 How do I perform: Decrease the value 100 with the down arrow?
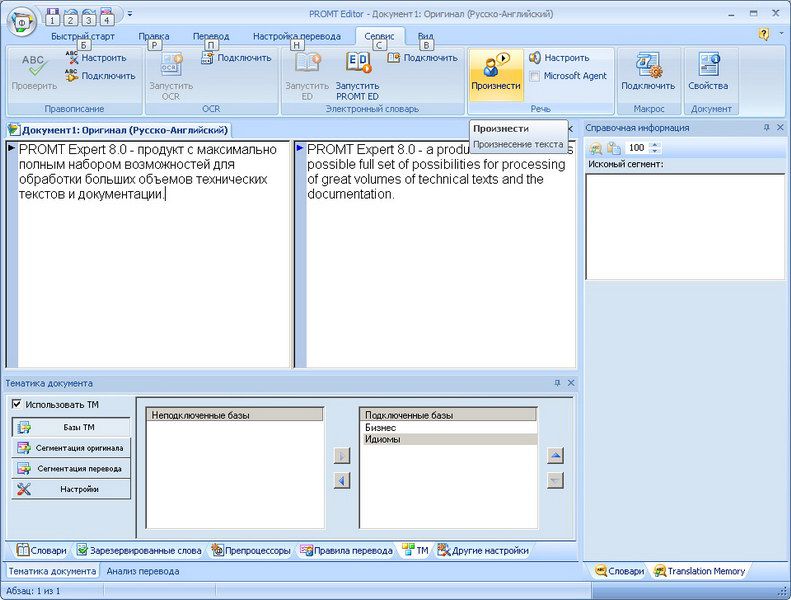[x=656, y=152]
